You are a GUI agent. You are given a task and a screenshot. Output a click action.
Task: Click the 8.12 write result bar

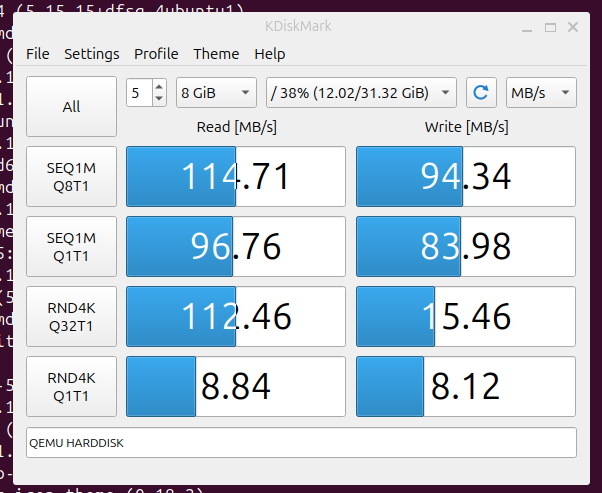click(466, 386)
